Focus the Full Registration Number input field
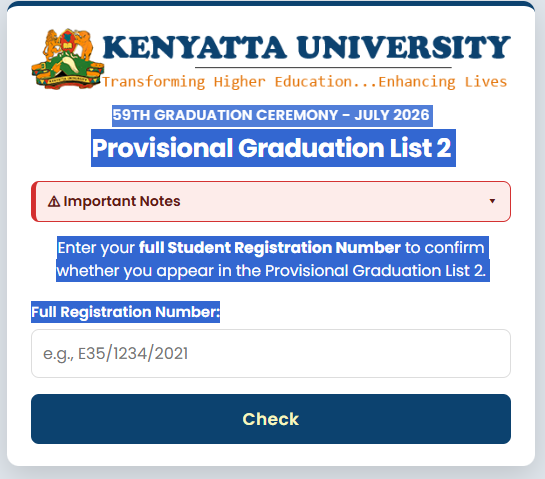The width and height of the screenshot is (545, 479). click(x=271, y=354)
